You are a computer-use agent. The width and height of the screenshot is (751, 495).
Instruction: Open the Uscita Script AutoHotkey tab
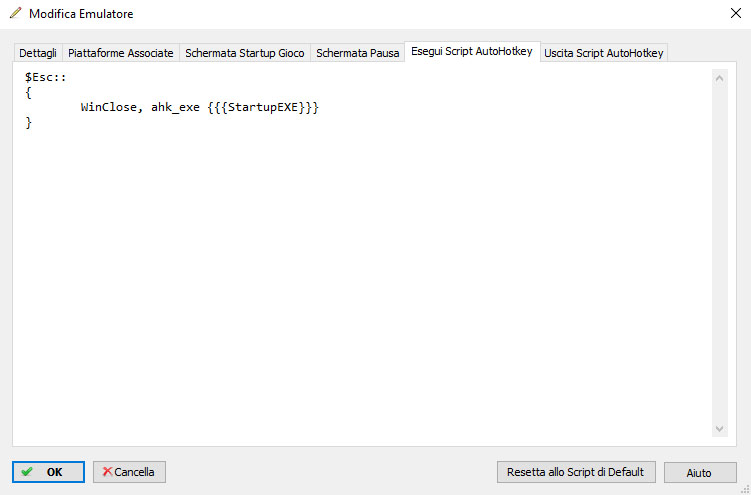[x=603, y=53]
